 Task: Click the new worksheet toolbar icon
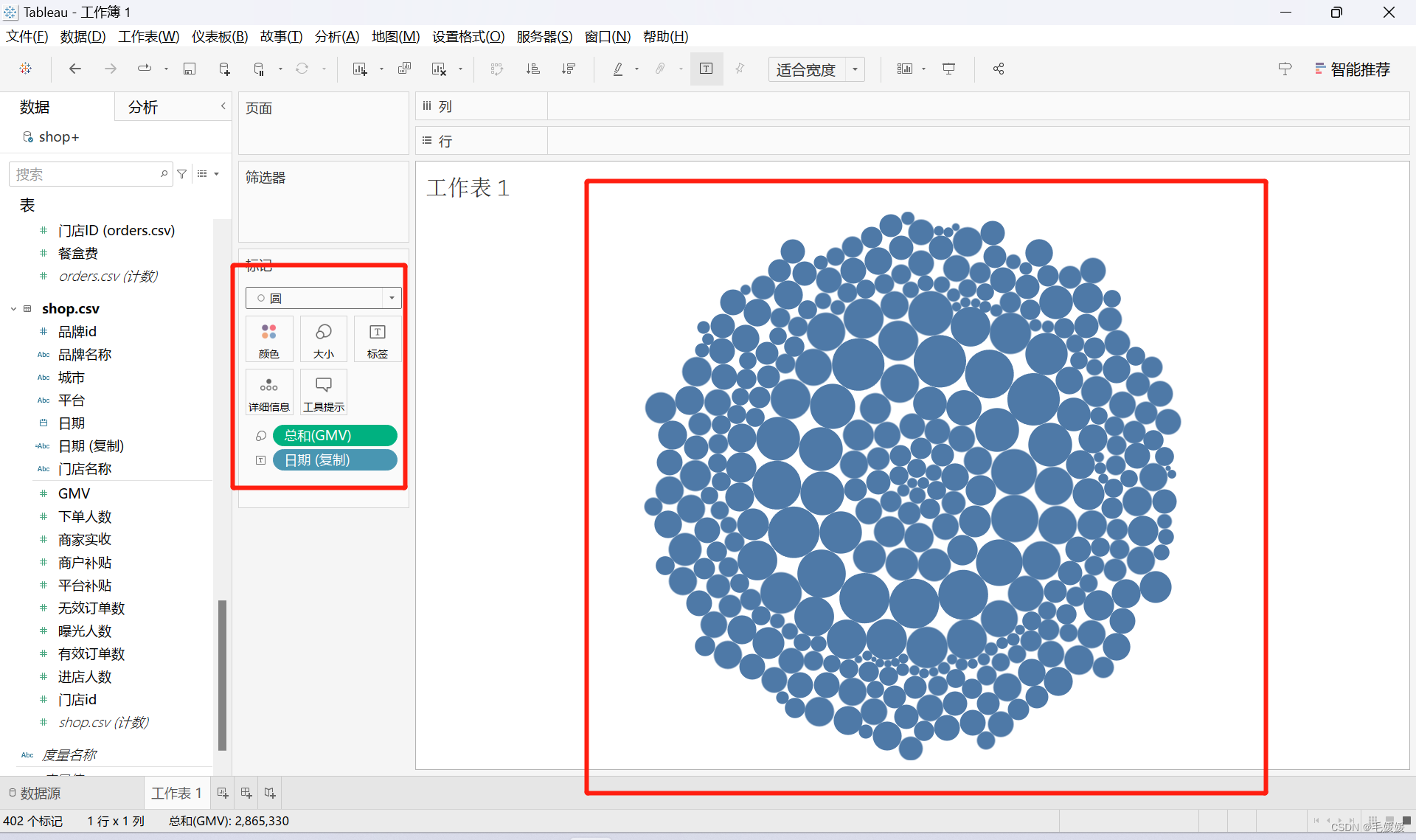click(360, 69)
